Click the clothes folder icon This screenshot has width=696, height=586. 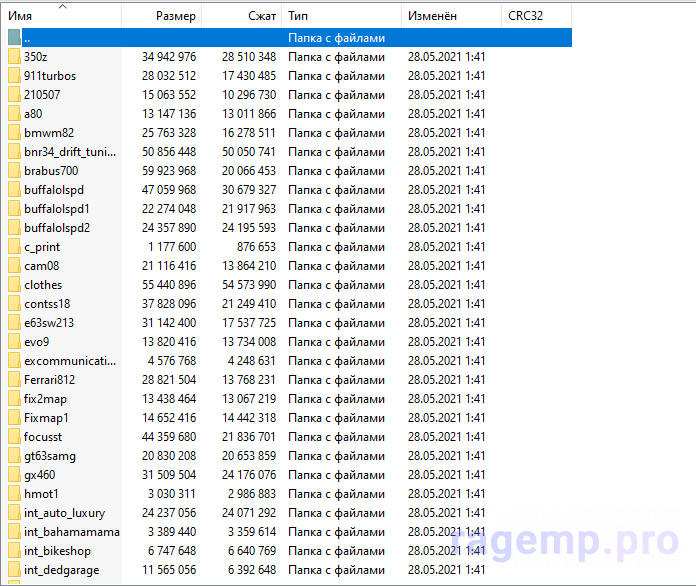click(x=14, y=285)
